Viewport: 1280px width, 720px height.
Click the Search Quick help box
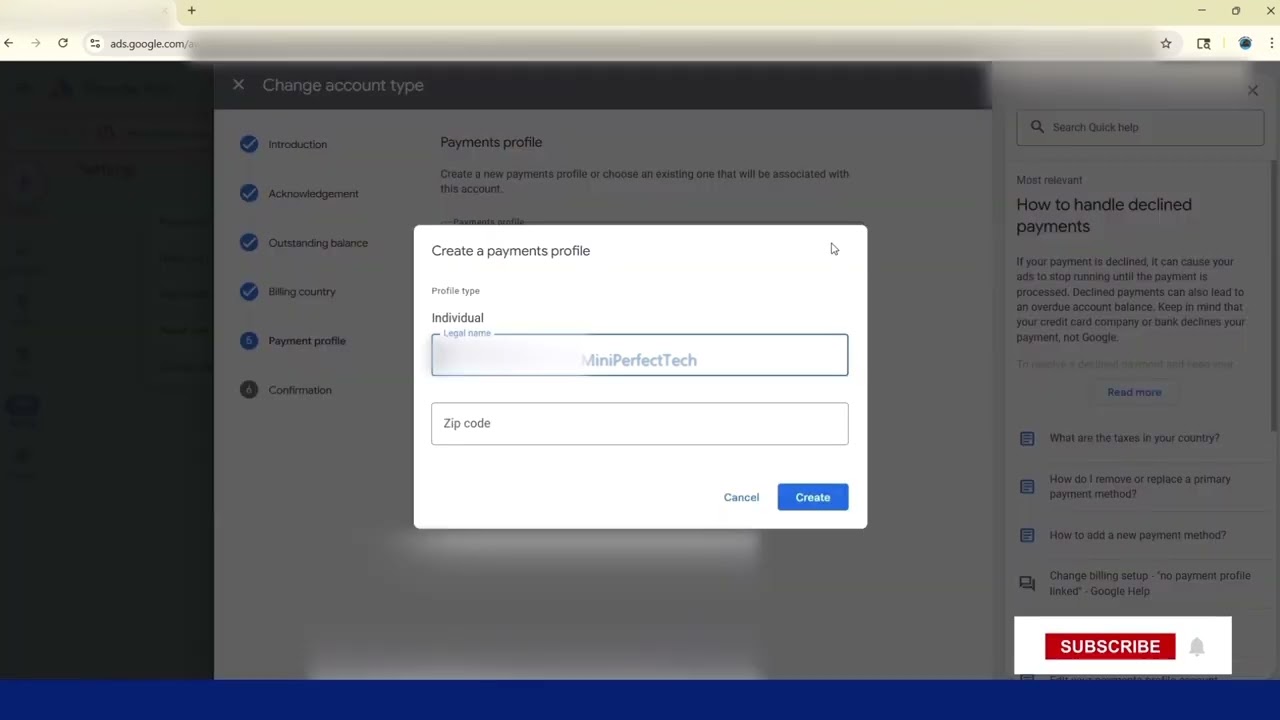[1140, 127]
